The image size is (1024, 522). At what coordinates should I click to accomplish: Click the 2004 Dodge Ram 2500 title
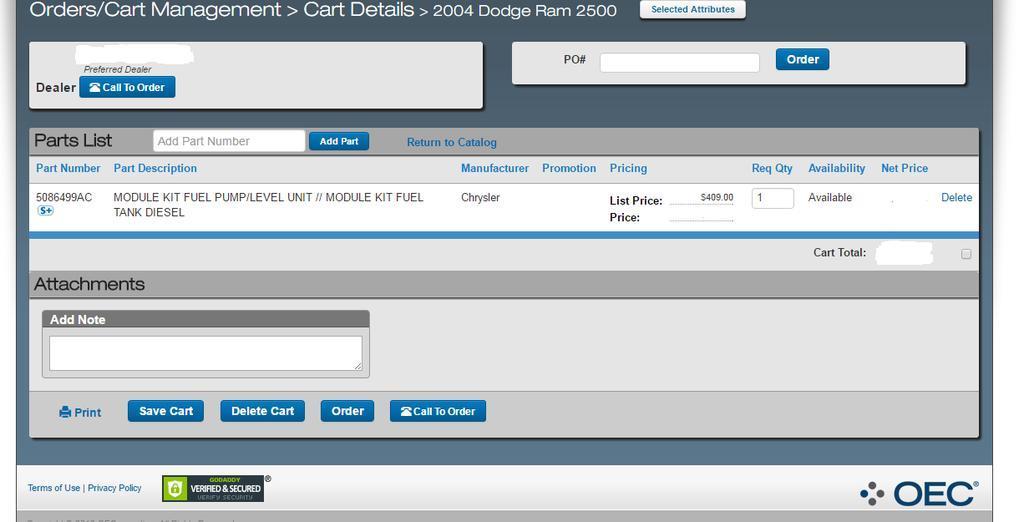click(x=524, y=11)
